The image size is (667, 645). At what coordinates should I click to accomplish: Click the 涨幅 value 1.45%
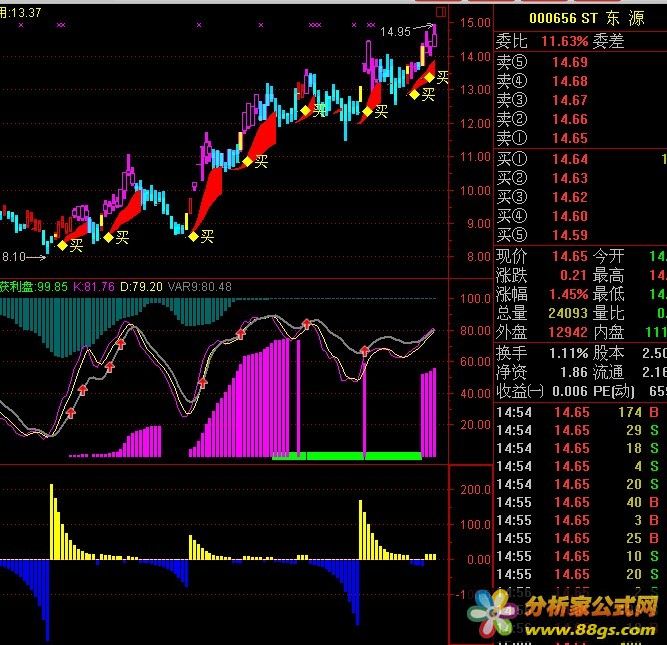coord(568,294)
